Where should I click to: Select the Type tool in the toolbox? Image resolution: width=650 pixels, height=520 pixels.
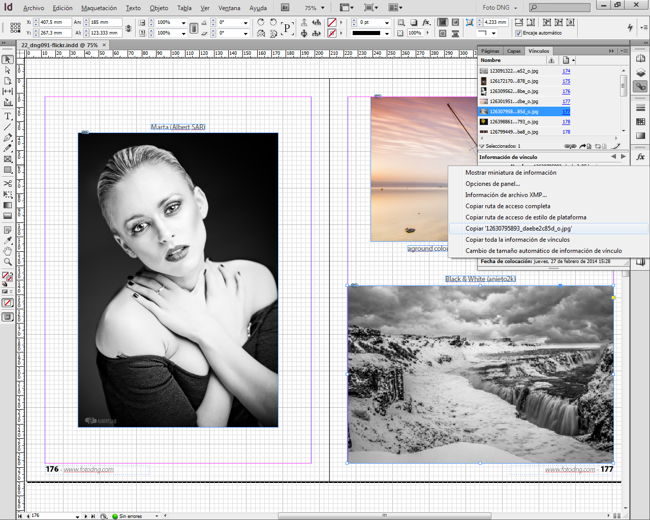pos(7,117)
